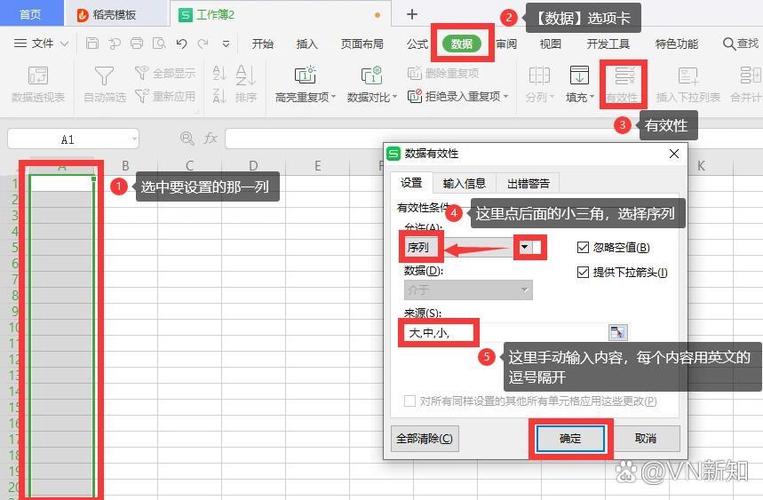This screenshot has width=763, height=500.
Task: Open the 排序 sort tool
Action: point(246,84)
